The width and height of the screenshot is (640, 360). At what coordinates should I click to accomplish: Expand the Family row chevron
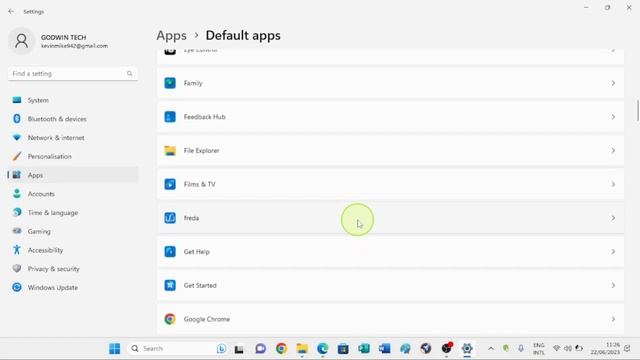tap(613, 83)
